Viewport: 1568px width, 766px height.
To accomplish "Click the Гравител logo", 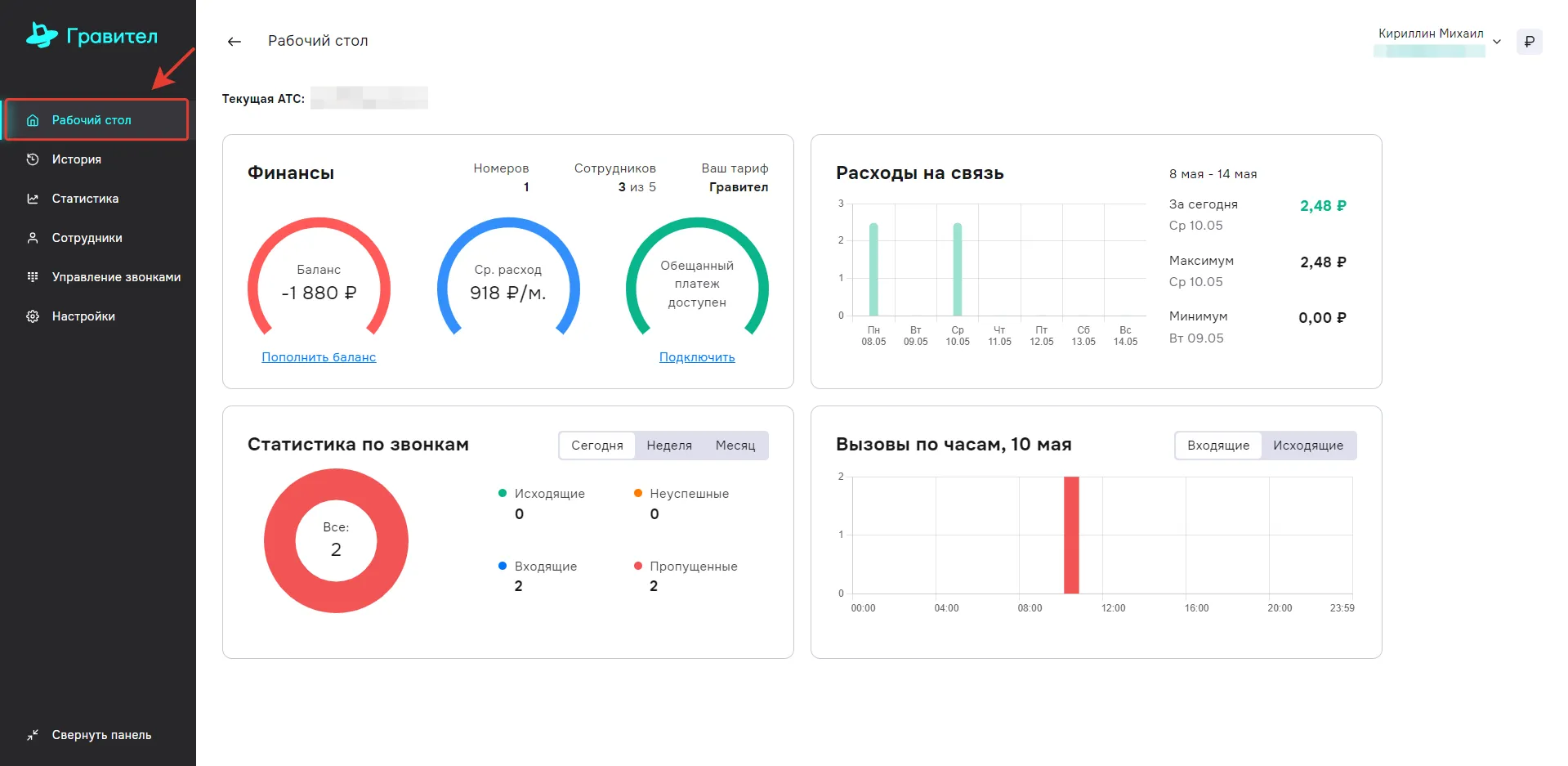I will (x=92, y=35).
